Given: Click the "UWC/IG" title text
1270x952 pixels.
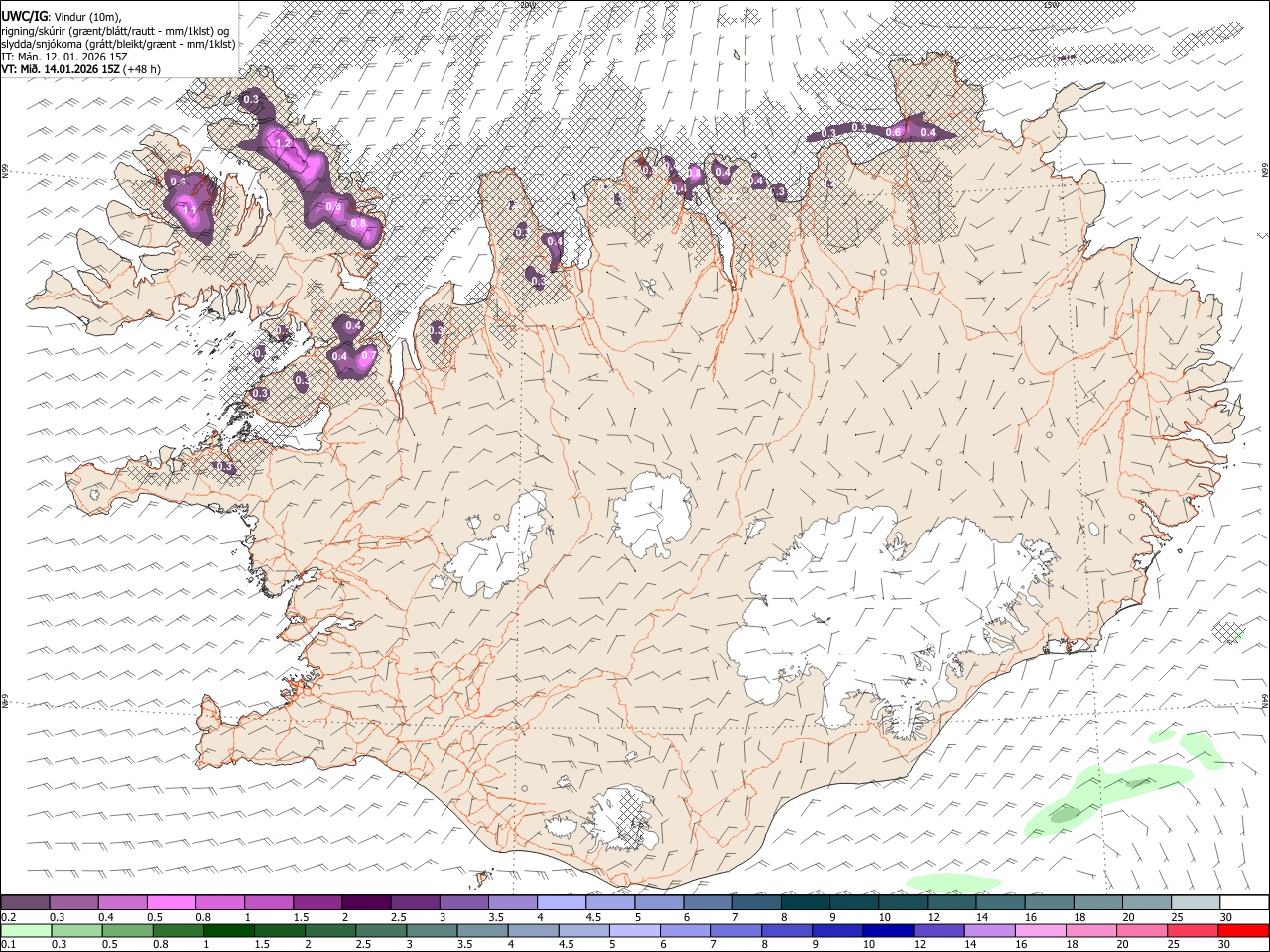Looking at the screenshot, I should [x=25, y=15].
